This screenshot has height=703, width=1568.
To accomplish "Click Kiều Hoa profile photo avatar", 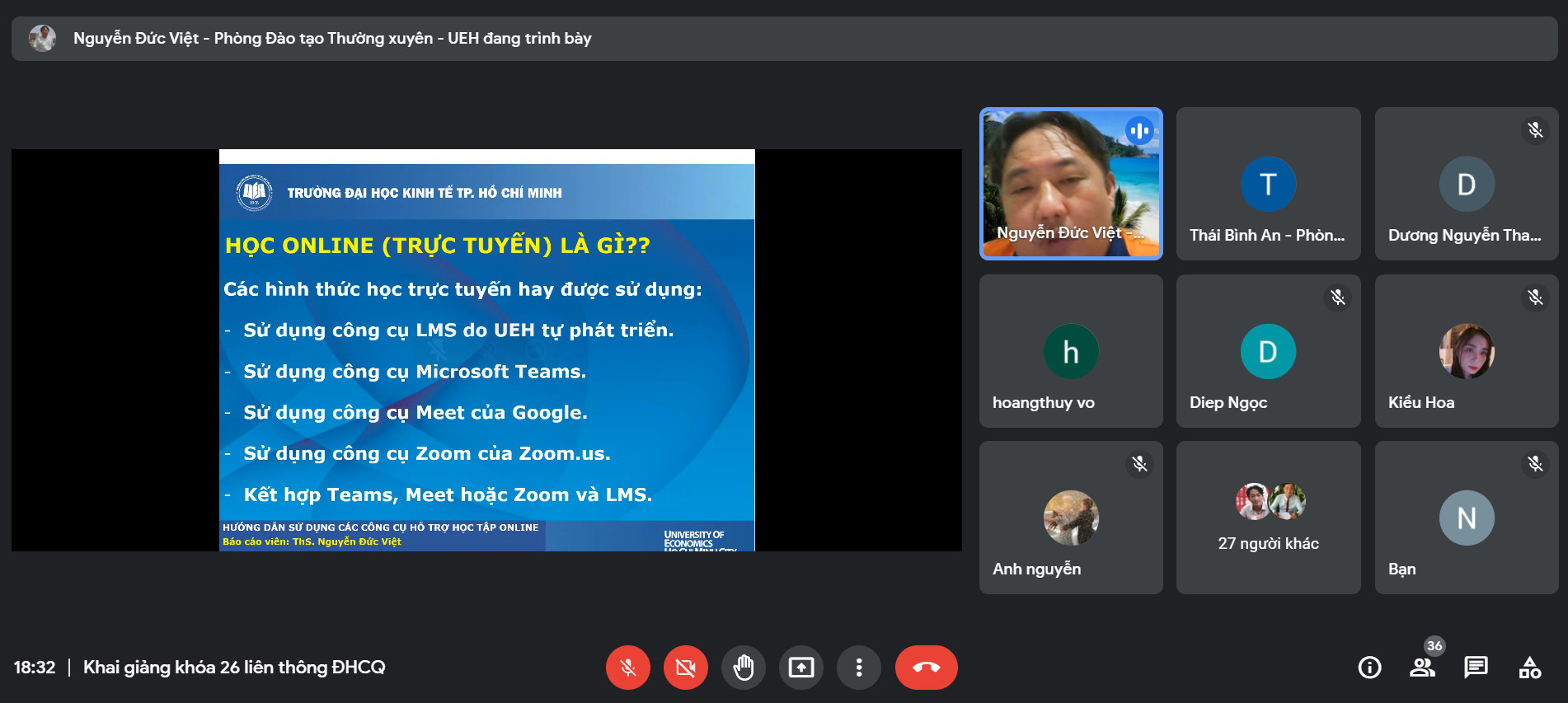I will (1467, 352).
